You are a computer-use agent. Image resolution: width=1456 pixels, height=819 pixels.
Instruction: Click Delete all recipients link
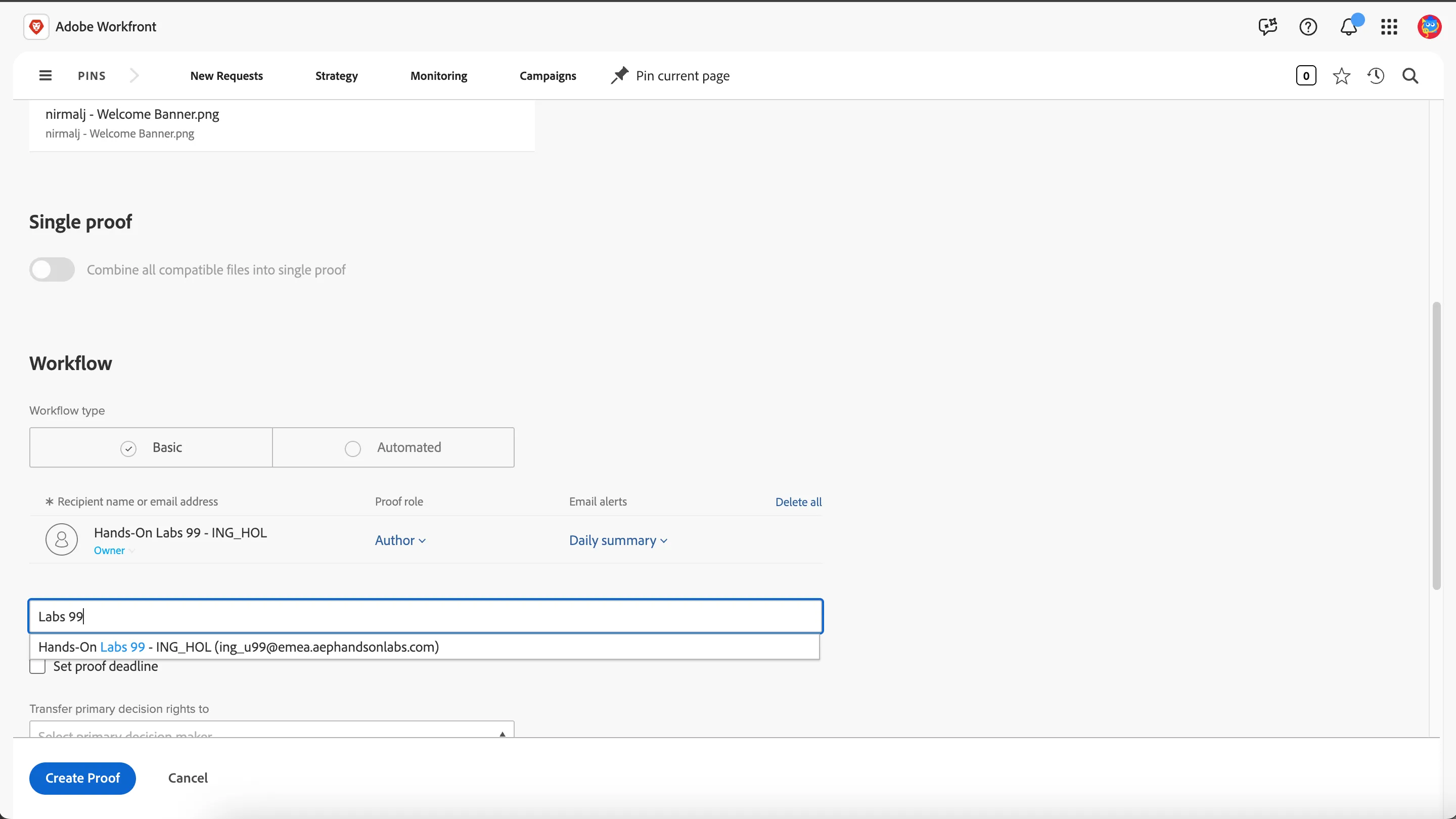[798, 502]
